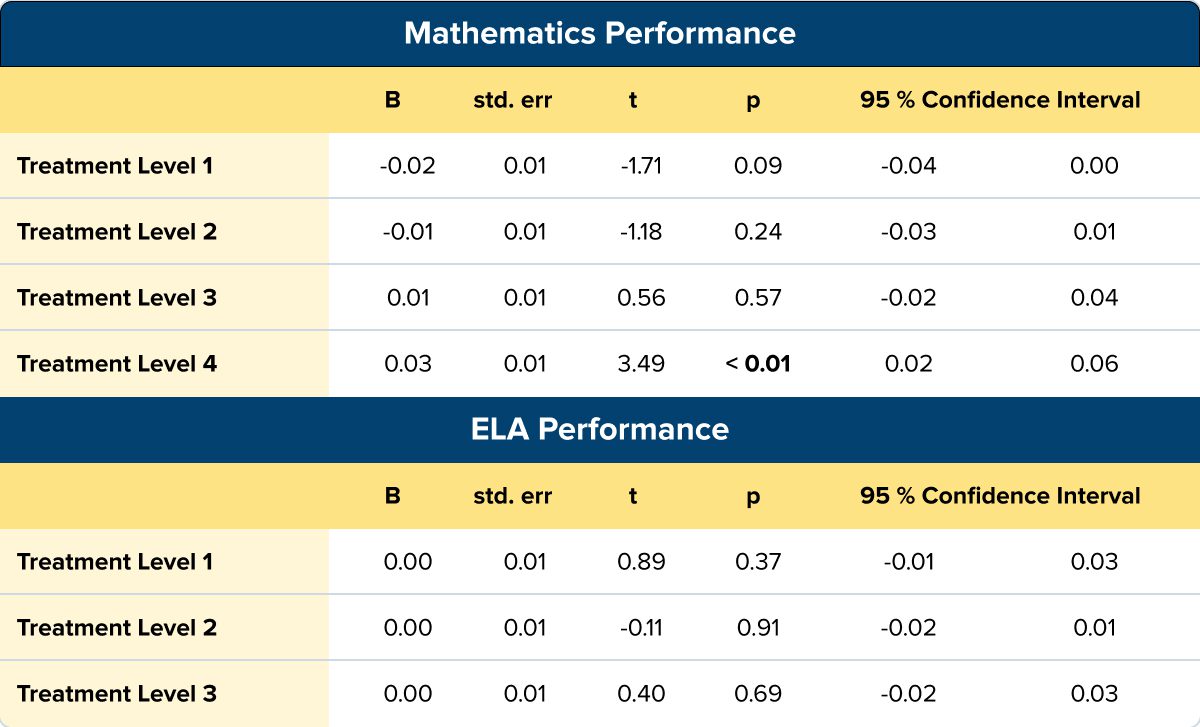
Task: Select the p-value 0.91 cell
Action: click(x=758, y=628)
